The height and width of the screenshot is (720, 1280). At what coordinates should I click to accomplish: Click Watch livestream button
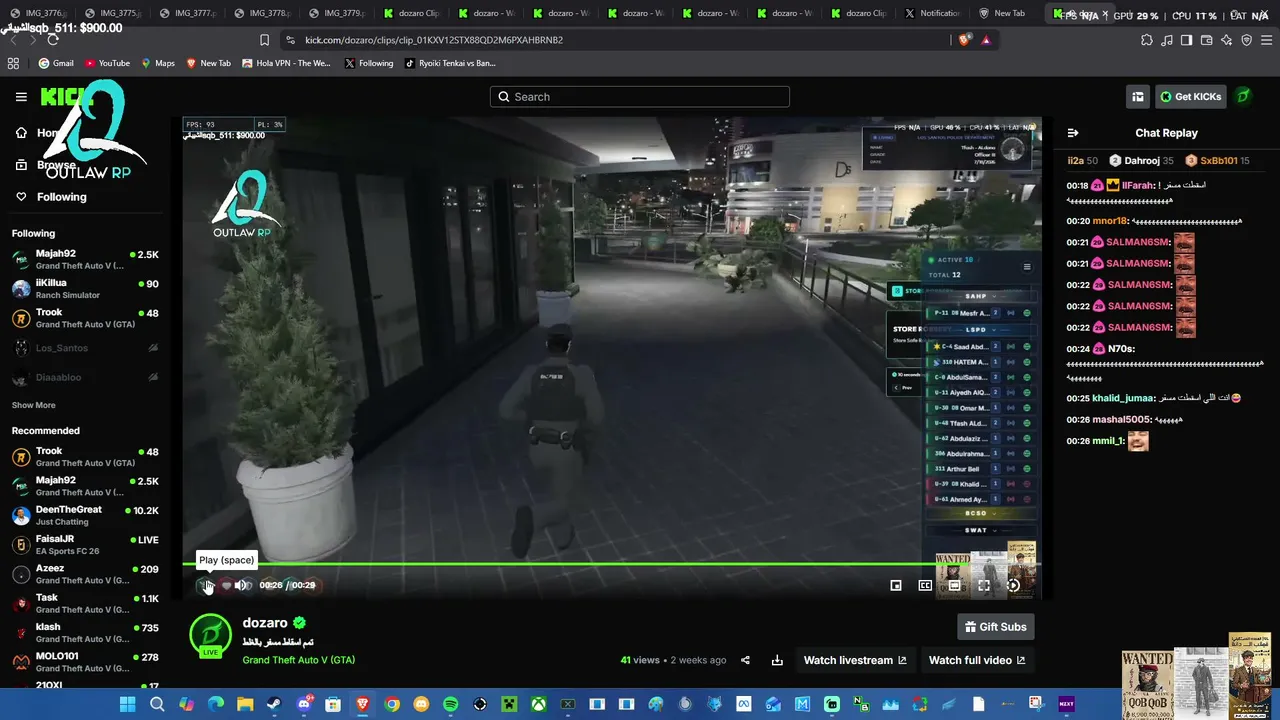(x=855, y=660)
